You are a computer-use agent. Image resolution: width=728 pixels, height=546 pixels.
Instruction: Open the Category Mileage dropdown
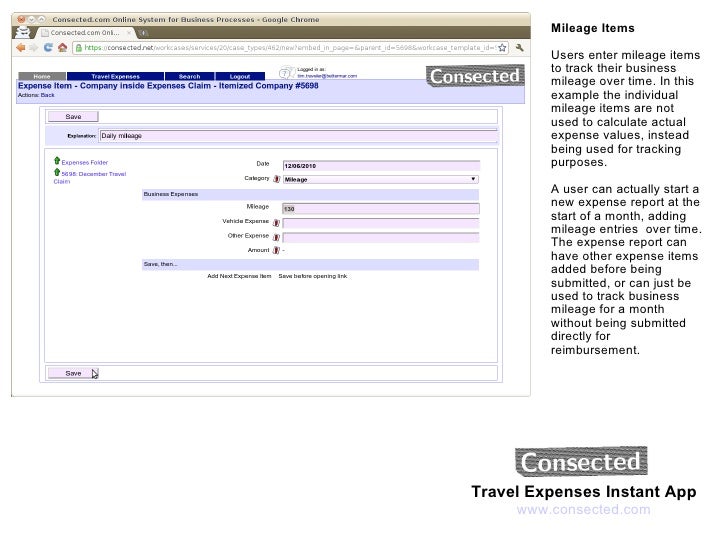(x=381, y=179)
